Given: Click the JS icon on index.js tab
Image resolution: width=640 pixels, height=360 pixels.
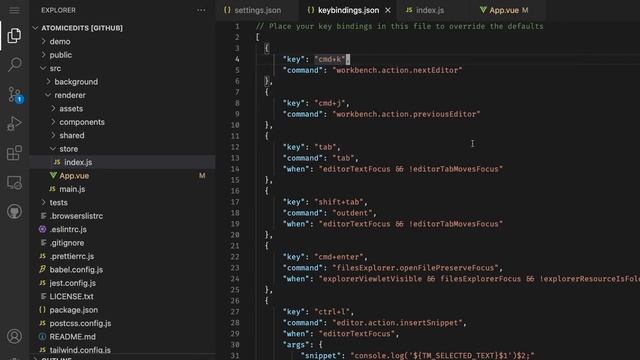Looking at the screenshot, I should click(x=409, y=10).
